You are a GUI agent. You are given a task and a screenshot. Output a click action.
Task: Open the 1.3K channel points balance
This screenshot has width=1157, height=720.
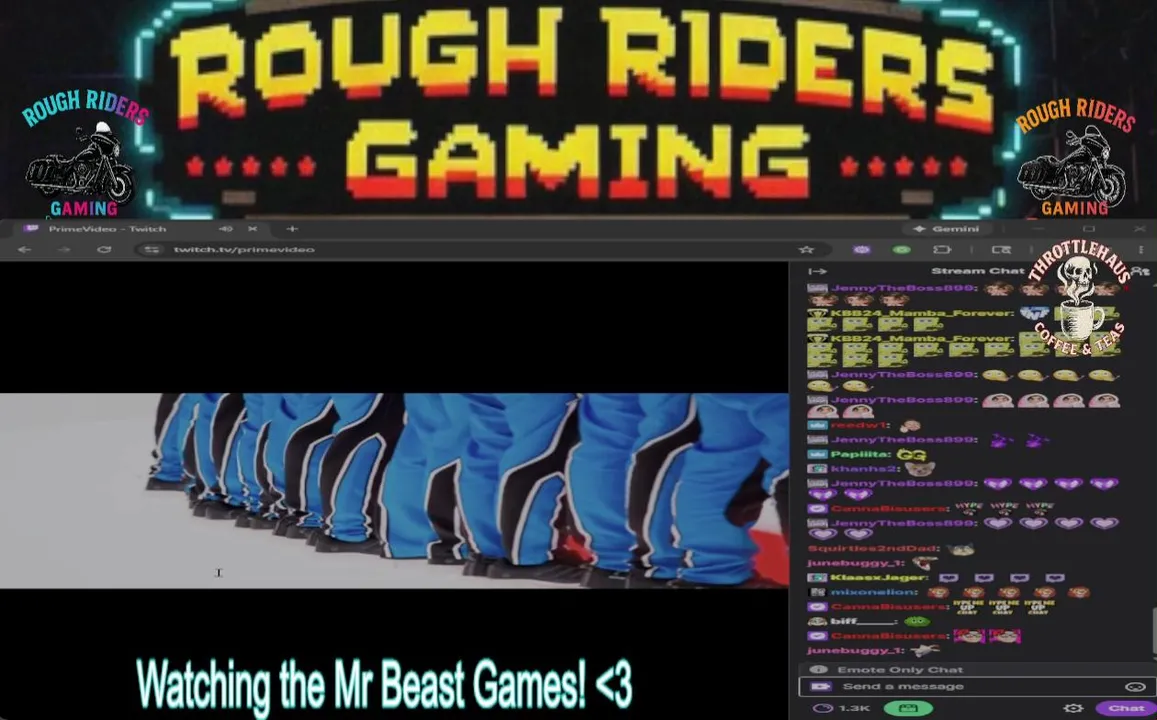840,708
